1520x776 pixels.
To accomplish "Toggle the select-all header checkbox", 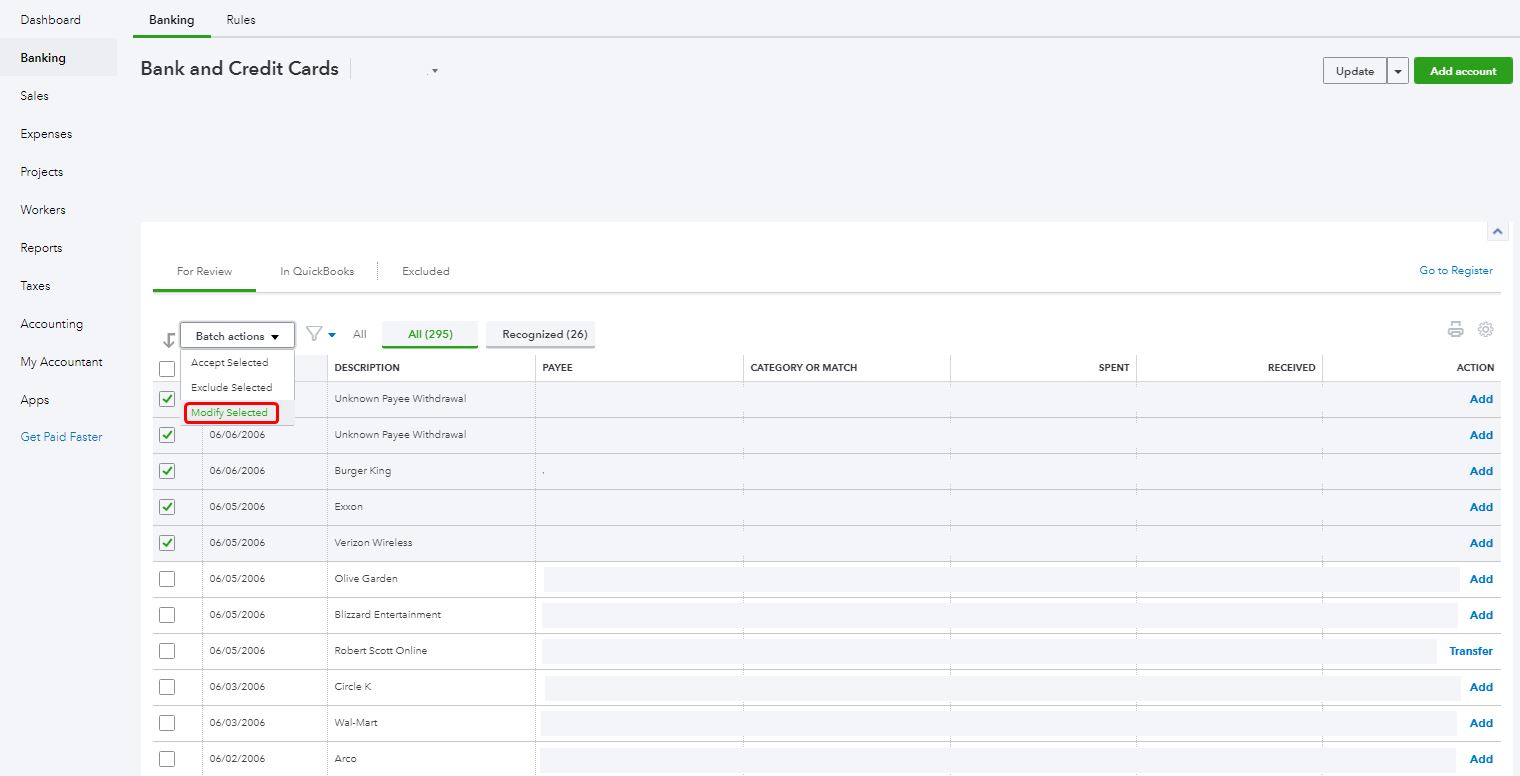I will point(167,369).
